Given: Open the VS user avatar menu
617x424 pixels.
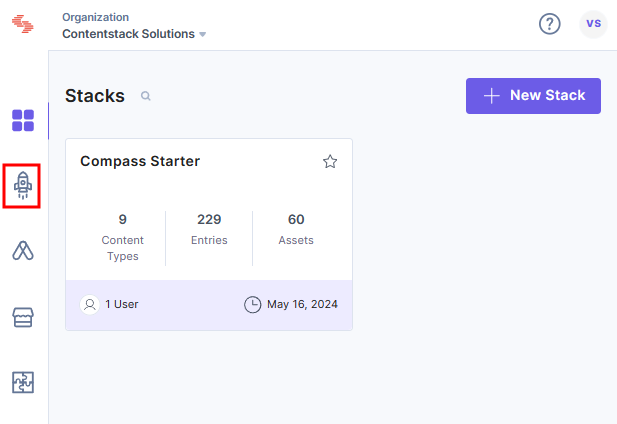Looking at the screenshot, I should [593, 24].
